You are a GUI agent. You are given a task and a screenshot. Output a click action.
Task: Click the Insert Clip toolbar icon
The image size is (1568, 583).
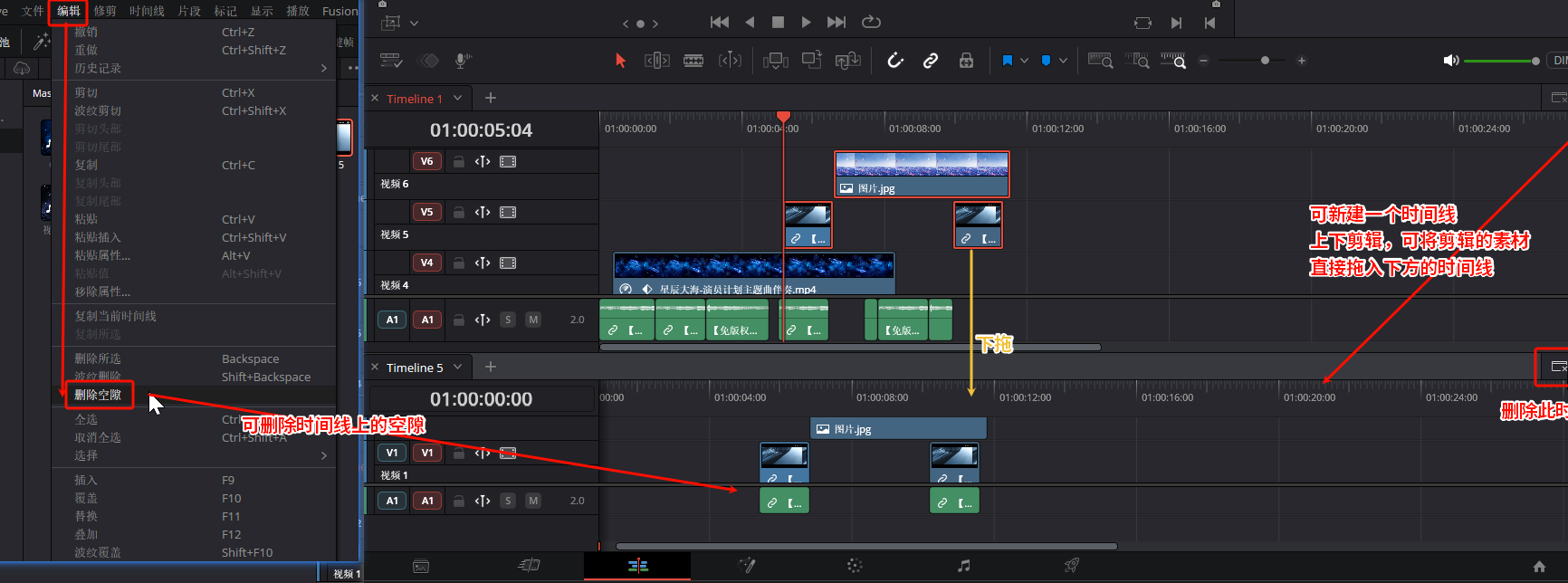pyautogui.click(x=776, y=61)
